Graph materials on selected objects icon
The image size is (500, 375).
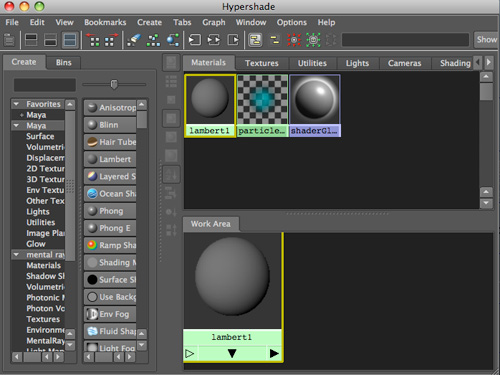pyautogui.click(x=173, y=40)
